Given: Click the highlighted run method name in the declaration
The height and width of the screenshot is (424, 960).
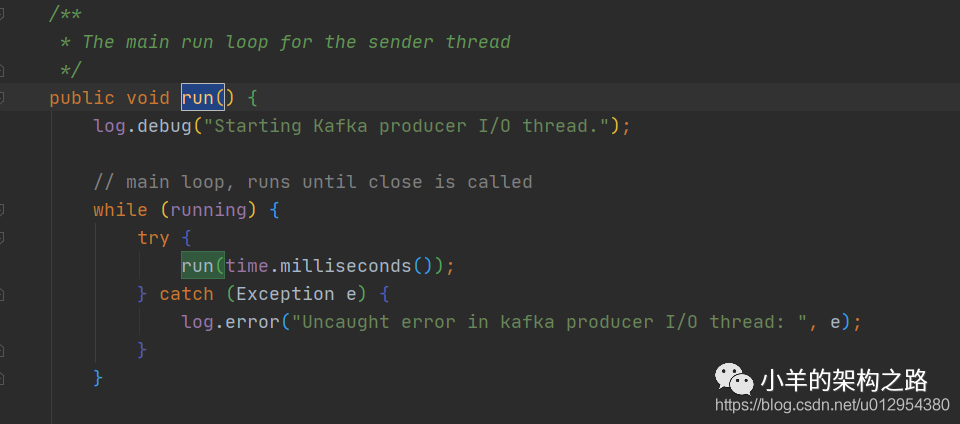Looking at the screenshot, I should [197, 98].
